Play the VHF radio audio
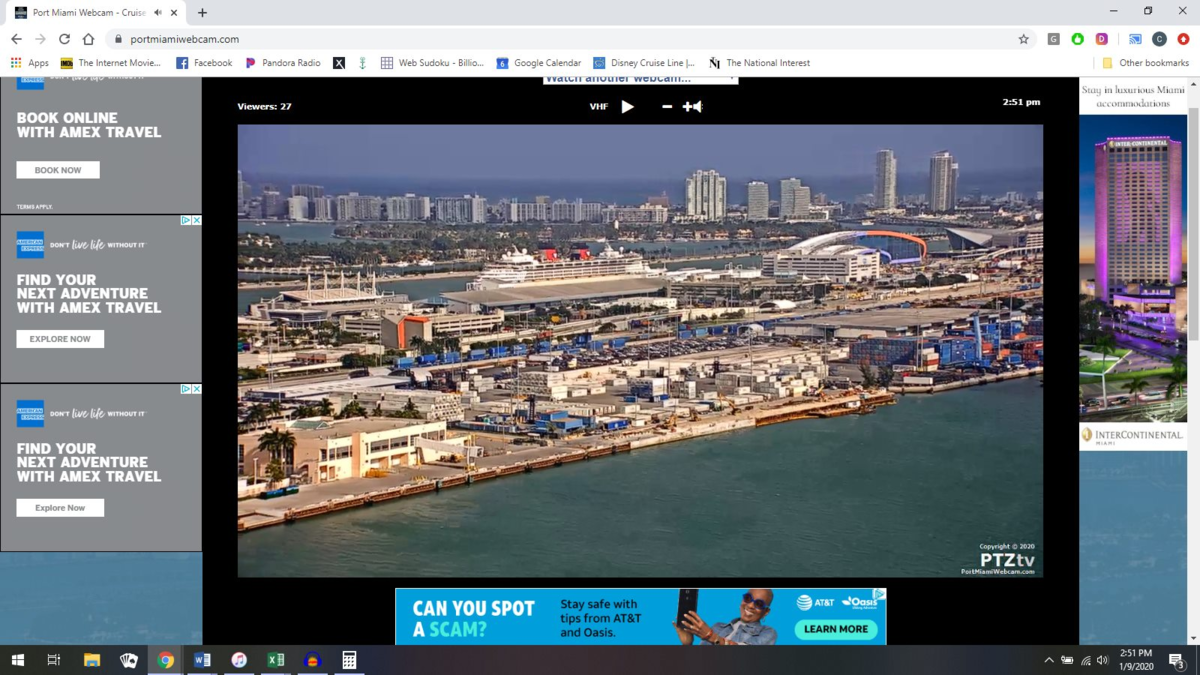1200x675 pixels. (627, 106)
